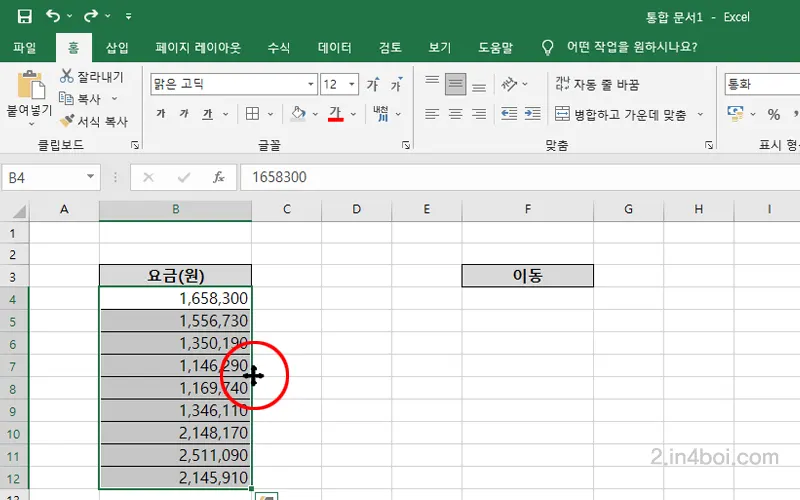Cancel the formula bar entry with X
Image resolution: width=800 pixels, height=500 pixels.
148,178
